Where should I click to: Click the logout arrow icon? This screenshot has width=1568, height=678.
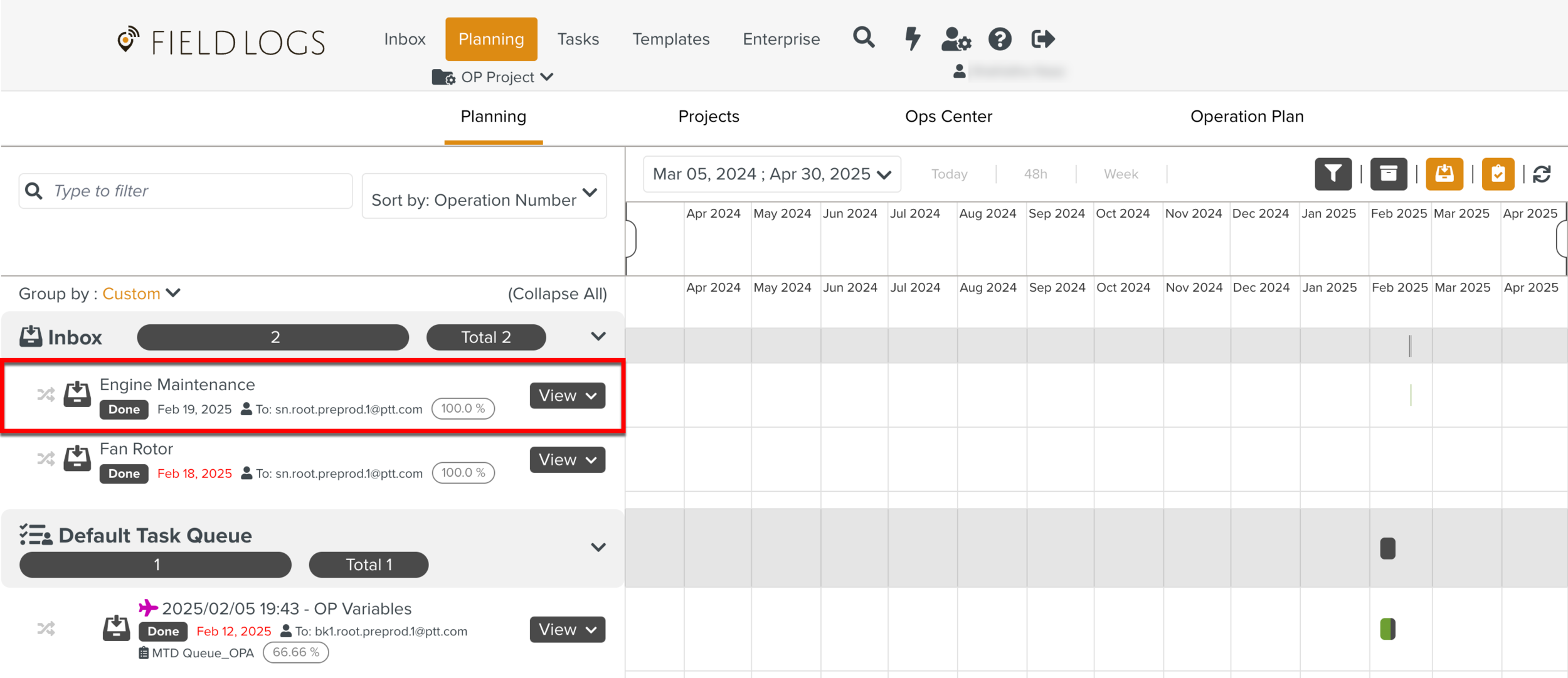coord(1043,39)
